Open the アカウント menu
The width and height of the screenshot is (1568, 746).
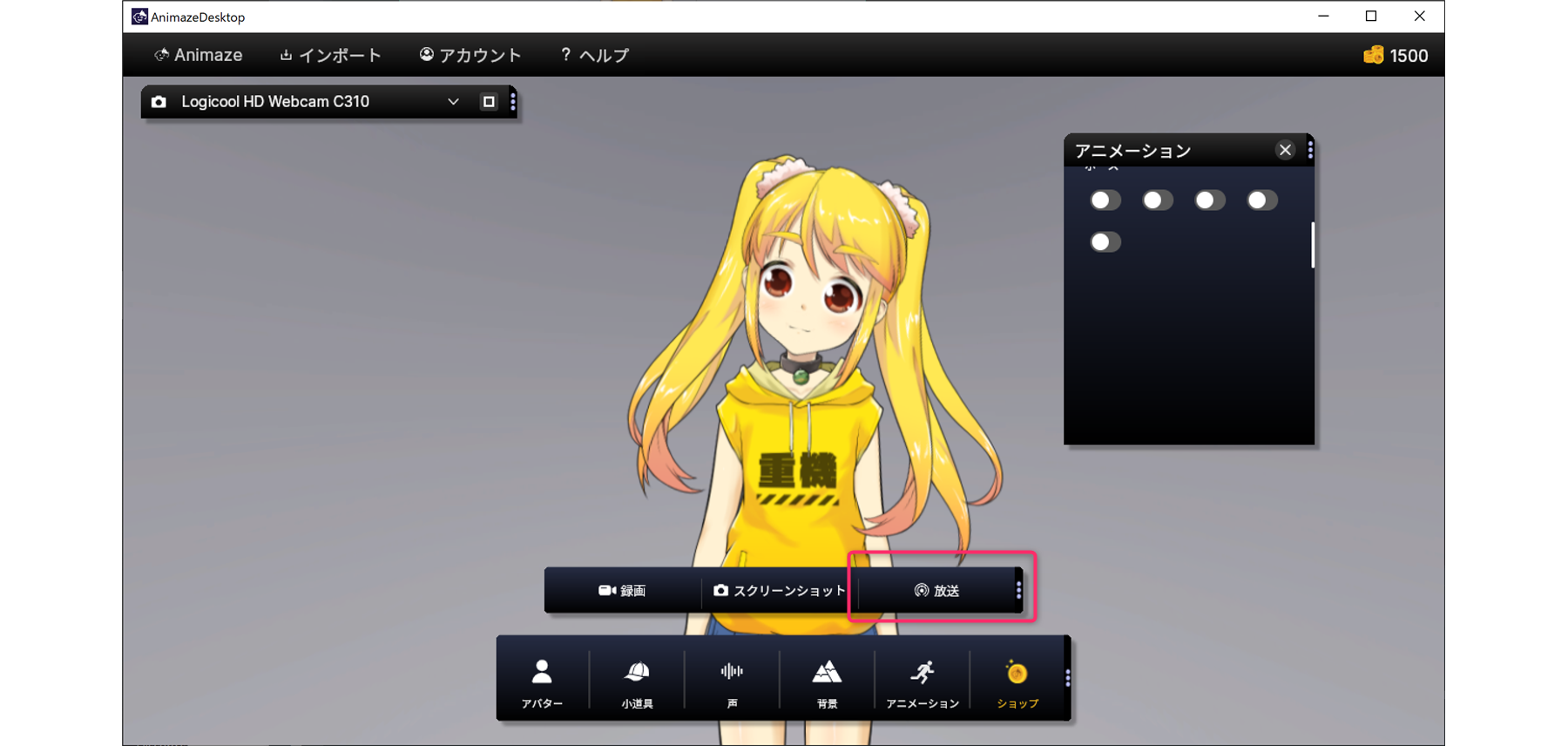[470, 56]
